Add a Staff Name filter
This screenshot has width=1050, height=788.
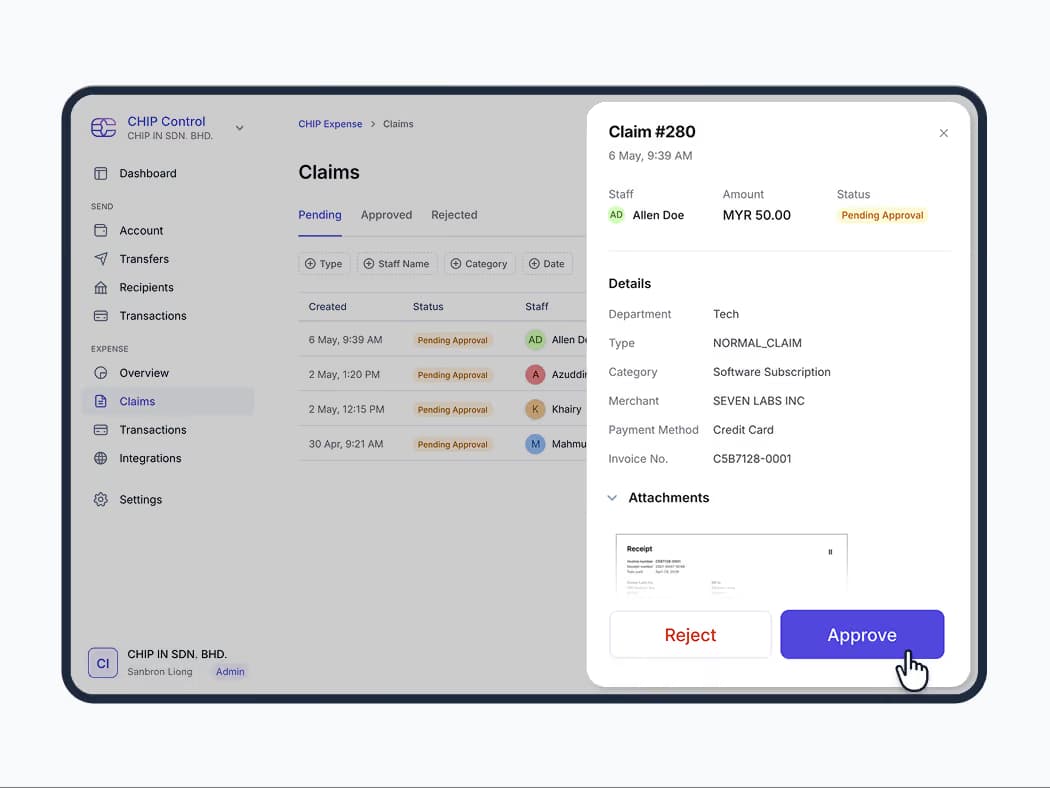(x=396, y=264)
